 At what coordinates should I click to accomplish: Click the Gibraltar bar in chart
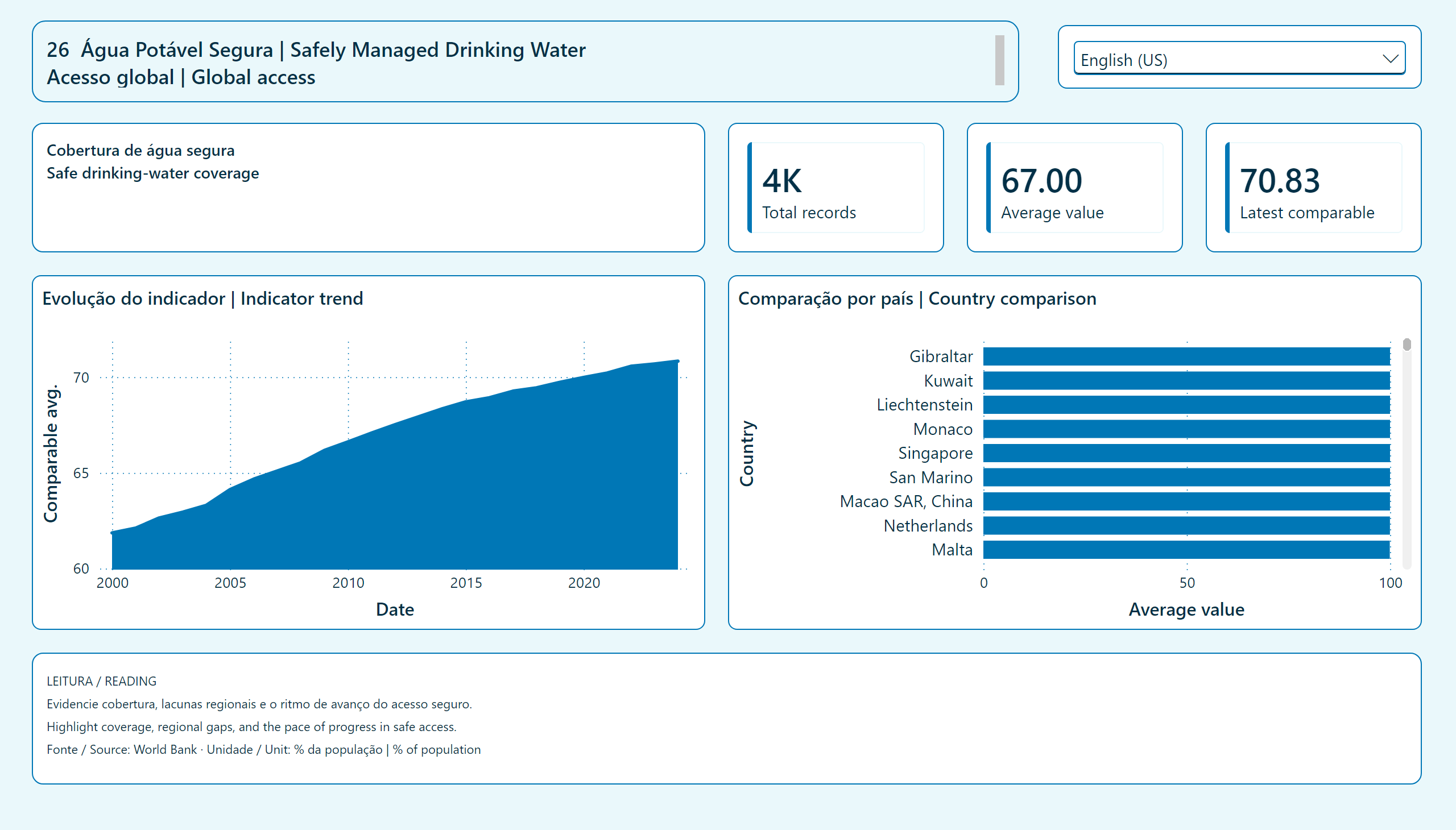click(x=1186, y=356)
